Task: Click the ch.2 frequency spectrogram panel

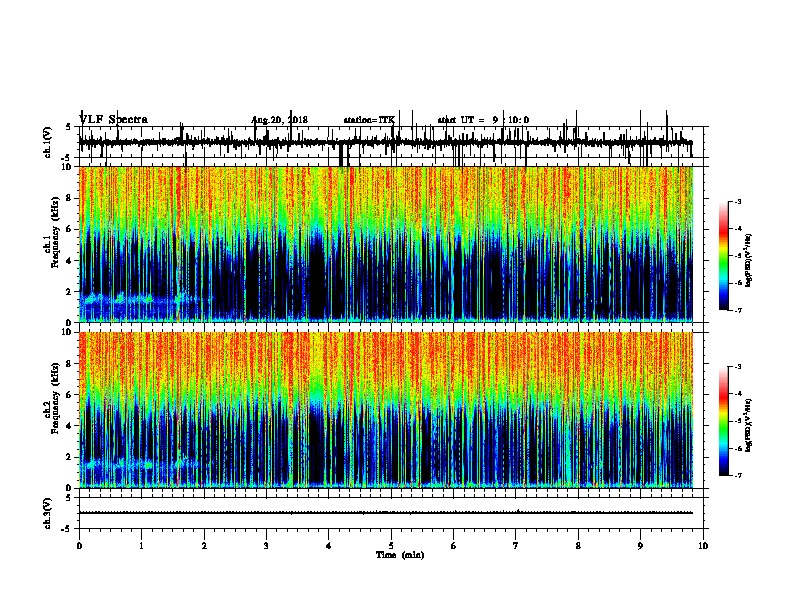Action: 386,410
